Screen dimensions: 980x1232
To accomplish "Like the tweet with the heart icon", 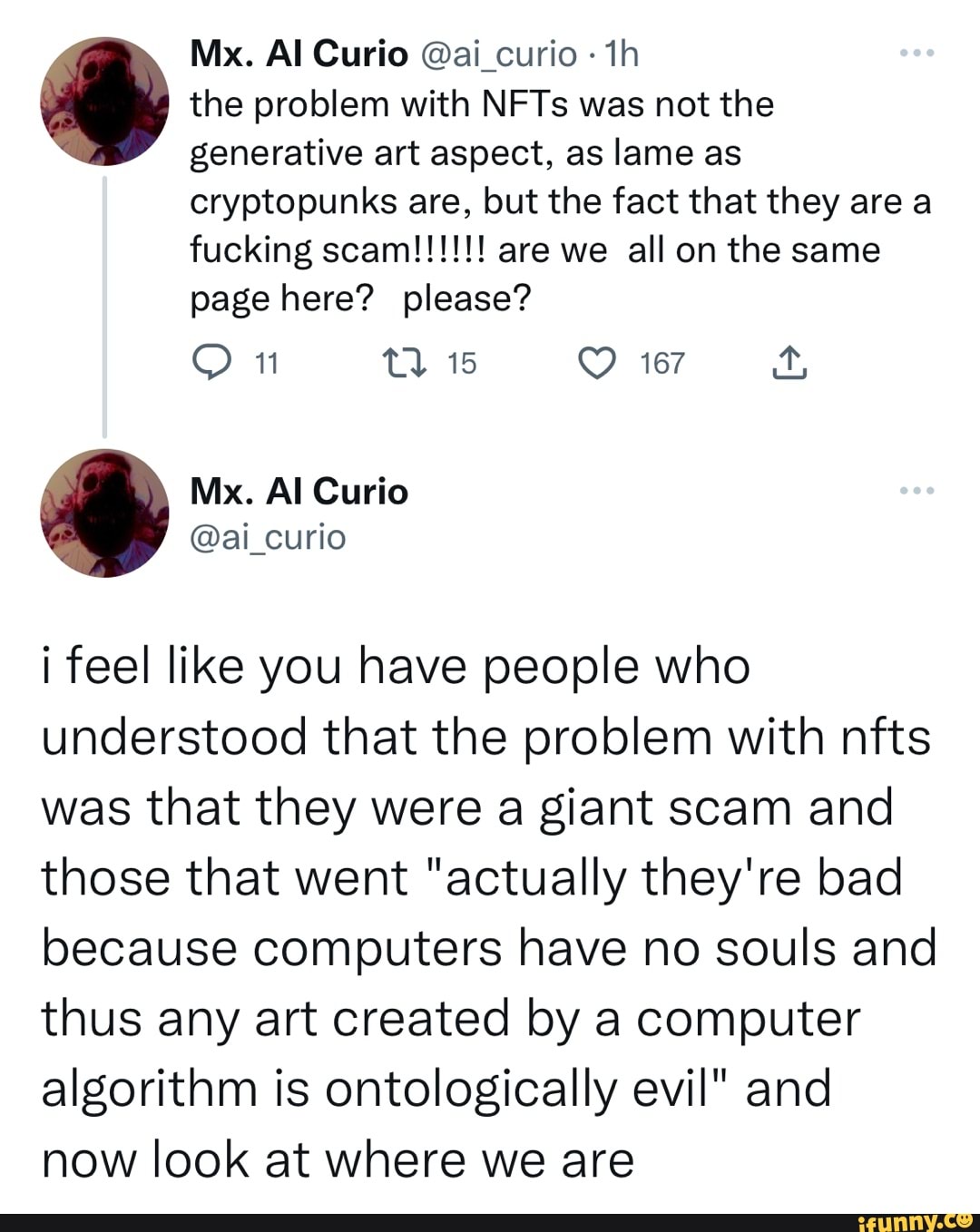I will pos(596,364).
